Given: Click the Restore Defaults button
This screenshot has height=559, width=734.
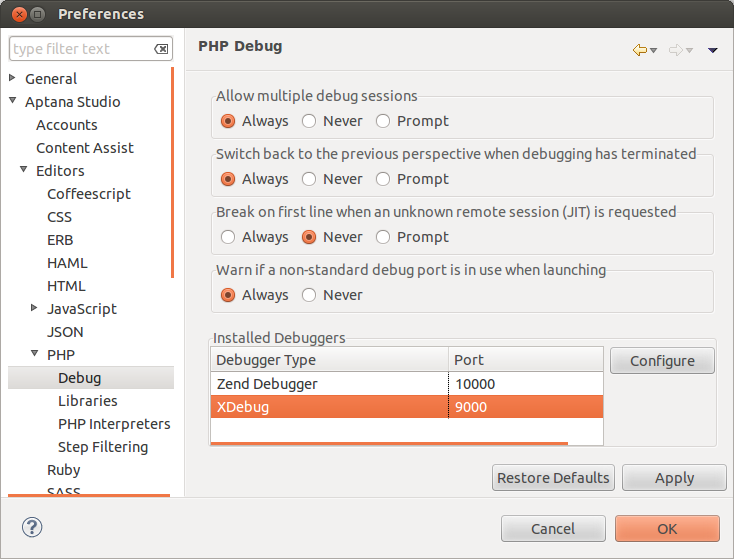Looking at the screenshot, I should [553, 478].
